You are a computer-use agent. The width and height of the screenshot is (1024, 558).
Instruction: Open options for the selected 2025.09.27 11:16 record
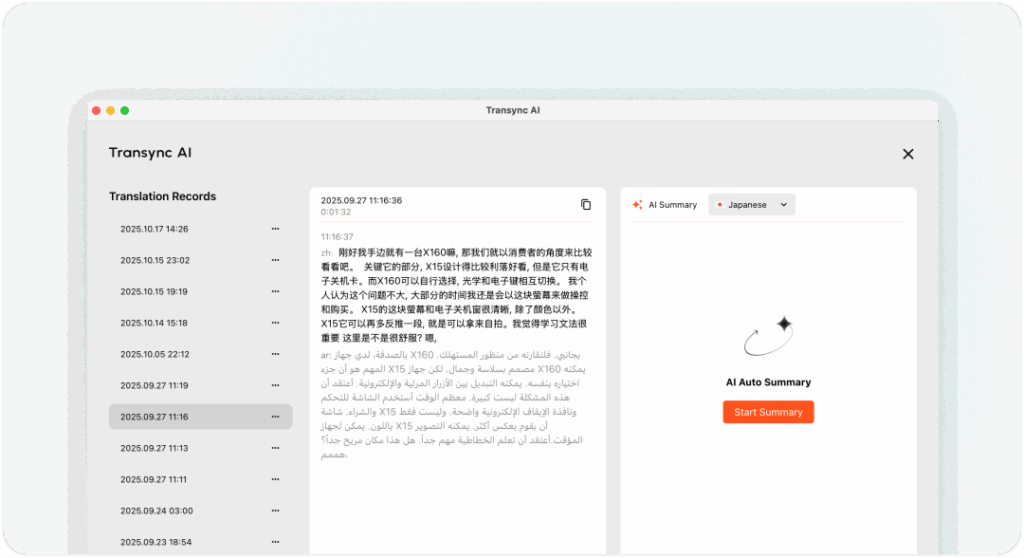tap(275, 417)
